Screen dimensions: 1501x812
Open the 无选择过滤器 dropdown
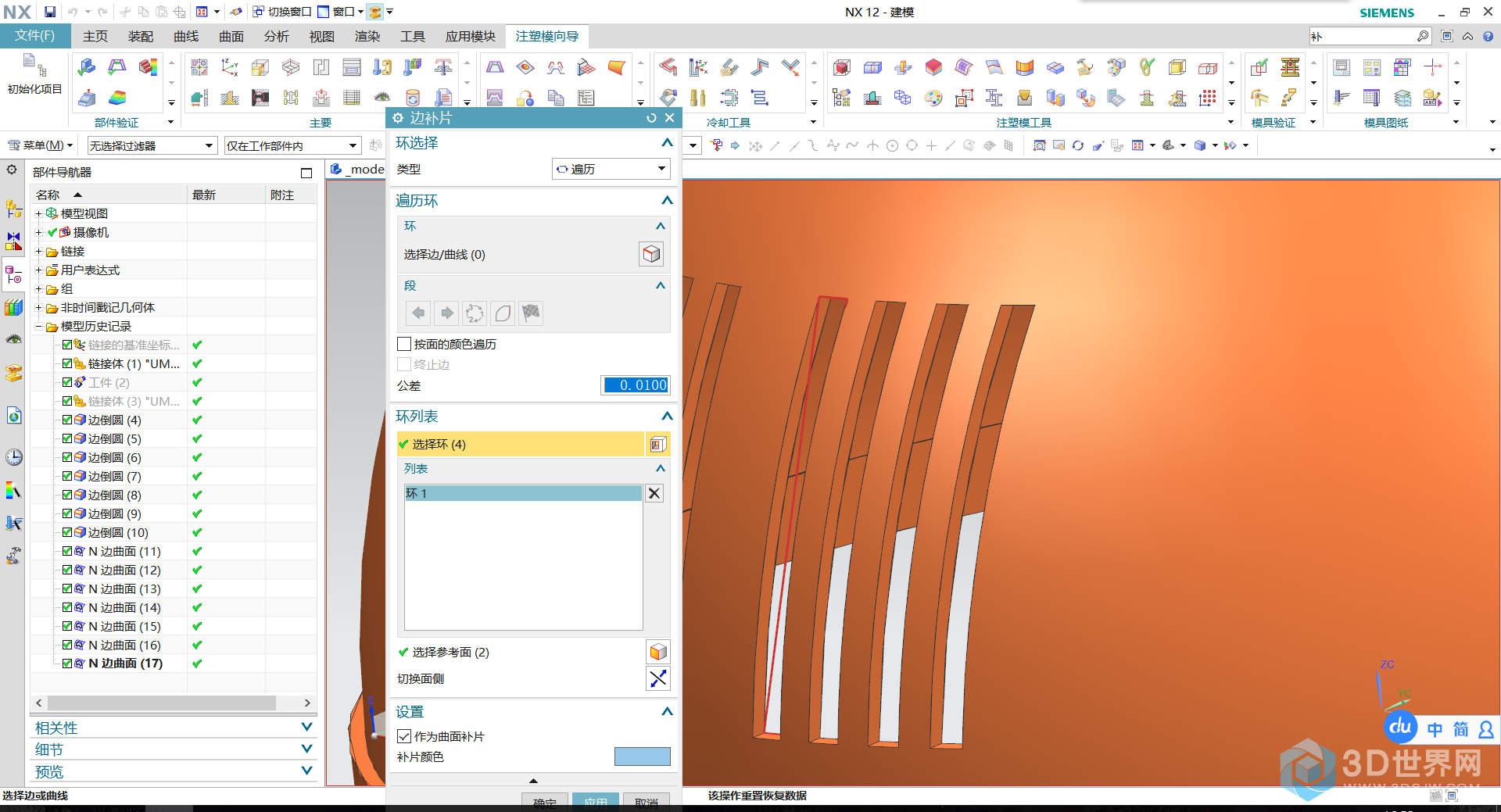(x=152, y=145)
